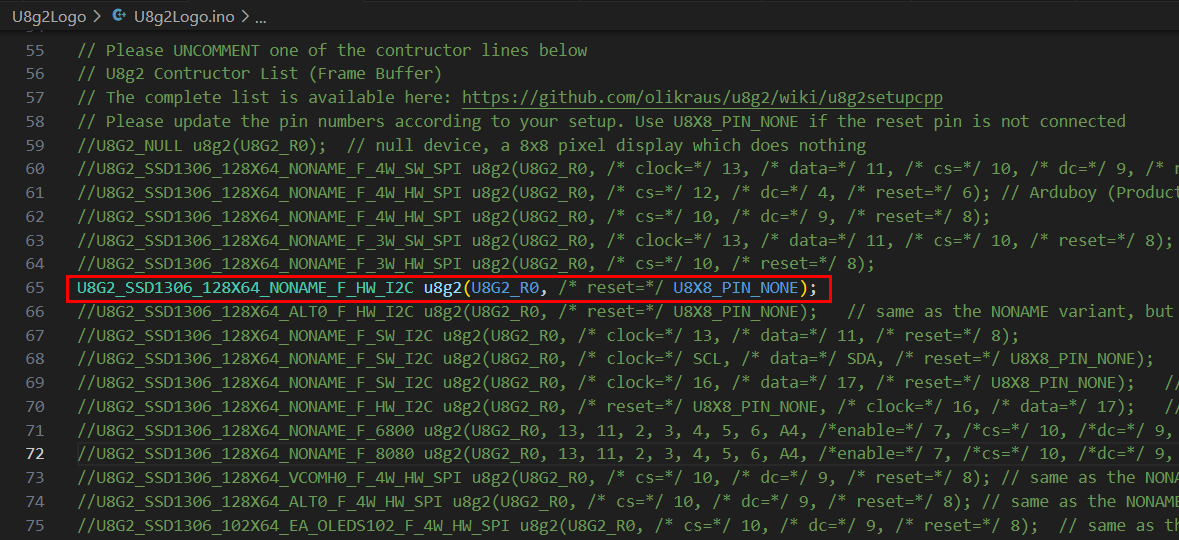Click the U8g2Logo folder breadcrumb
The image size is (1179, 540).
(x=49, y=16)
